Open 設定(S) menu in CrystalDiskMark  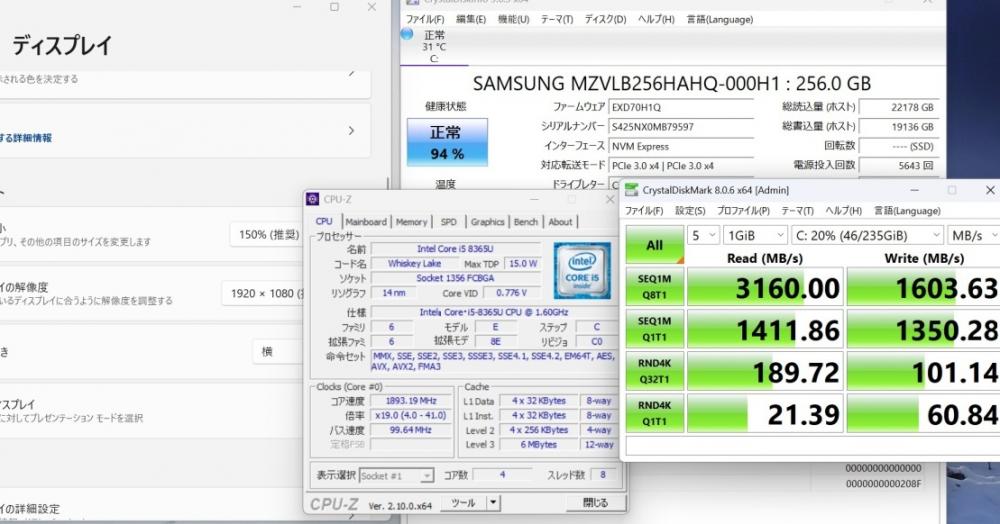(x=690, y=210)
